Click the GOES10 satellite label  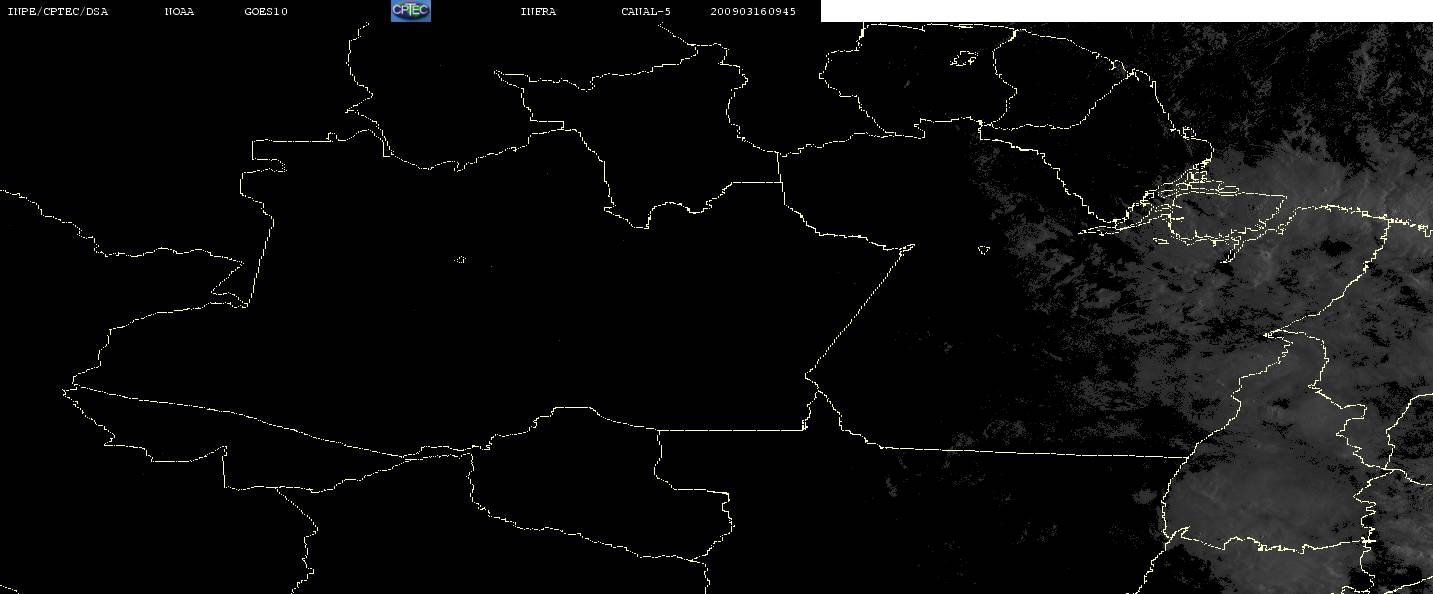coord(266,12)
